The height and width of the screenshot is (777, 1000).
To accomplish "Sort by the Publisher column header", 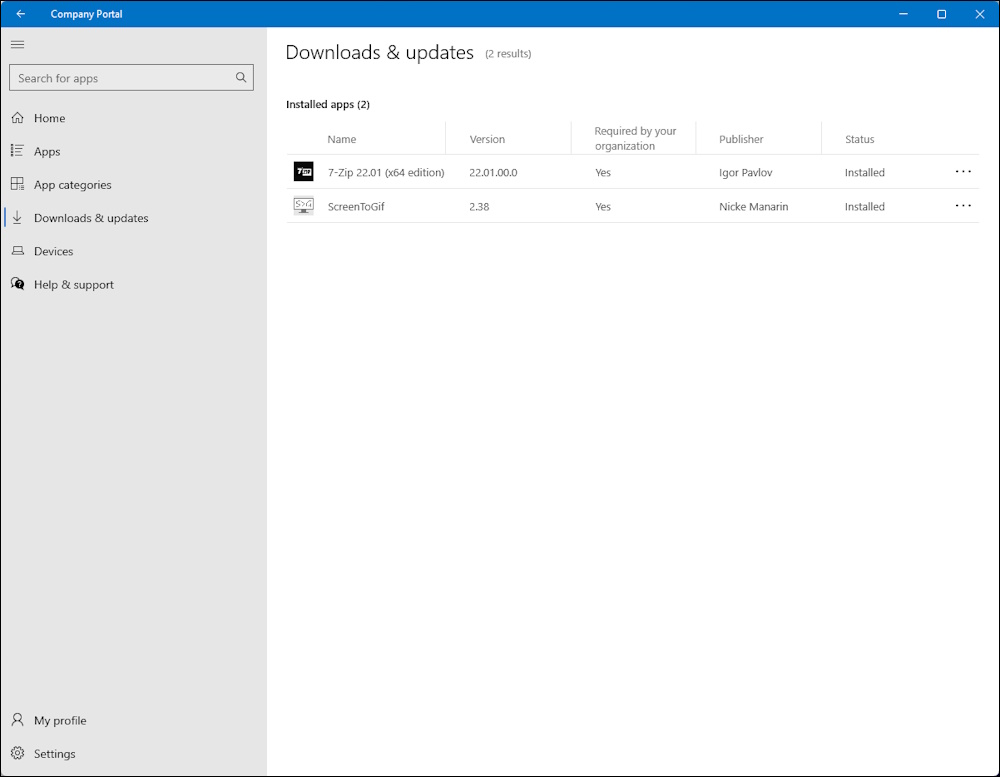I will point(741,139).
